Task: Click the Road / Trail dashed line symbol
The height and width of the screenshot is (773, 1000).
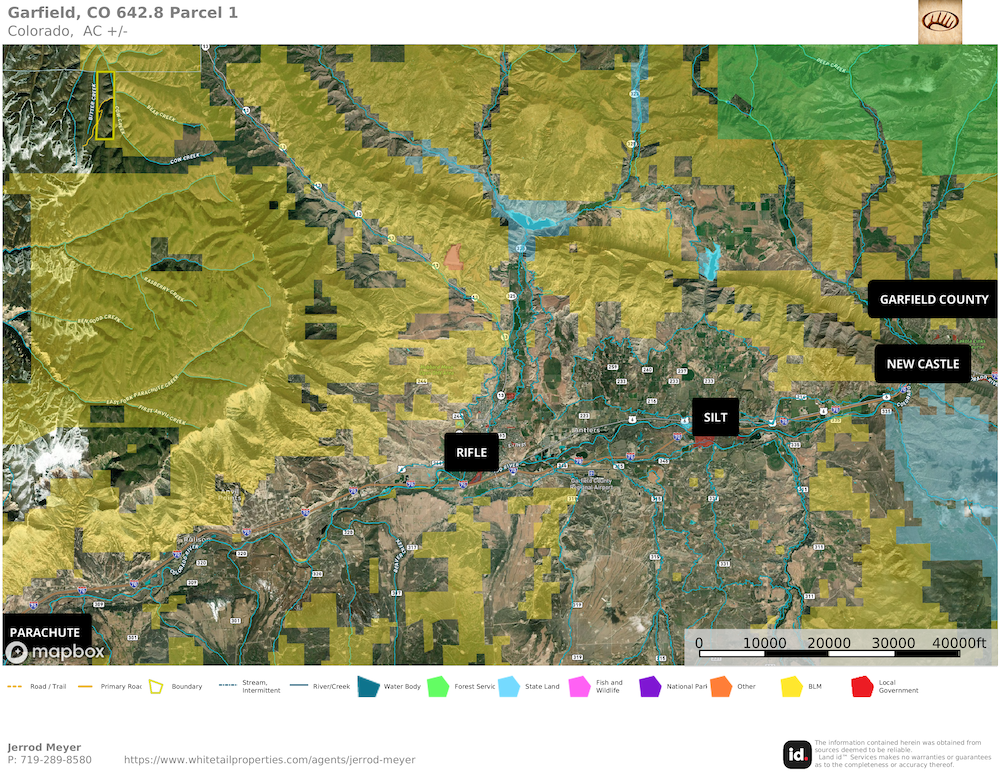Action: click(15, 687)
